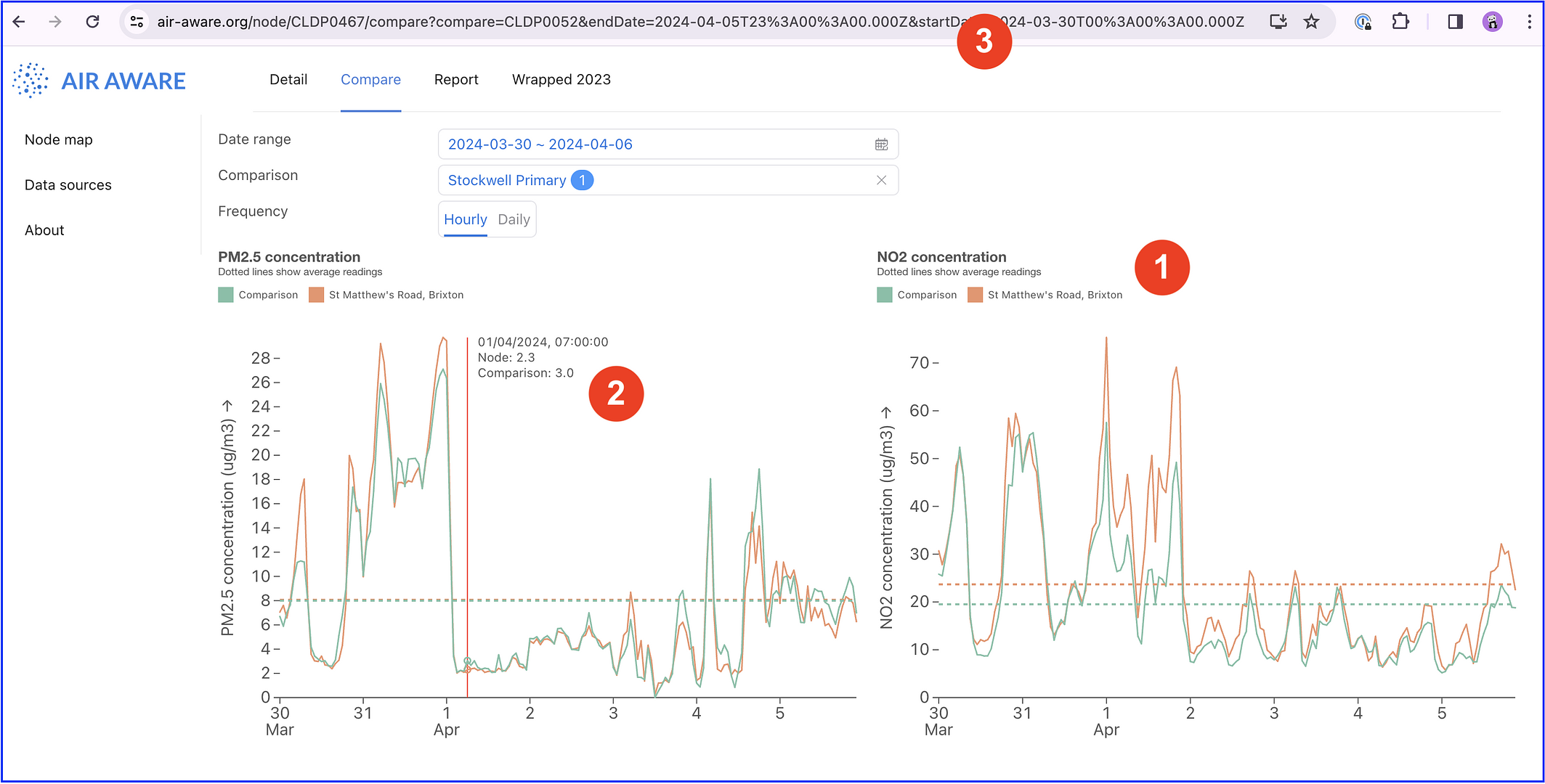Image resolution: width=1545 pixels, height=784 pixels.
Task: Switch frequency to Daily
Action: 514,219
